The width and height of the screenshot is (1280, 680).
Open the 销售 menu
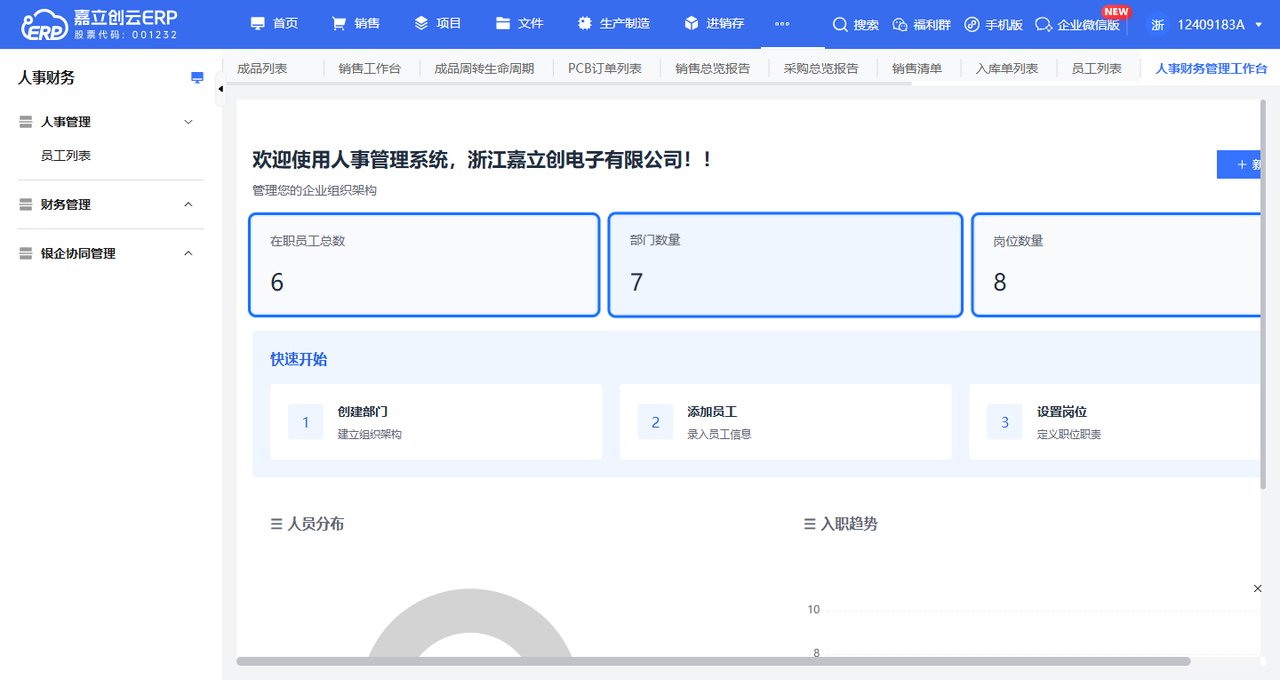tap(355, 23)
